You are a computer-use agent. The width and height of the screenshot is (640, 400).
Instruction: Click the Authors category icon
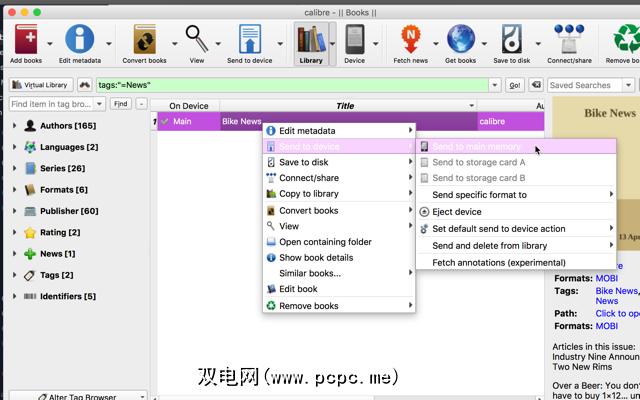[30, 126]
